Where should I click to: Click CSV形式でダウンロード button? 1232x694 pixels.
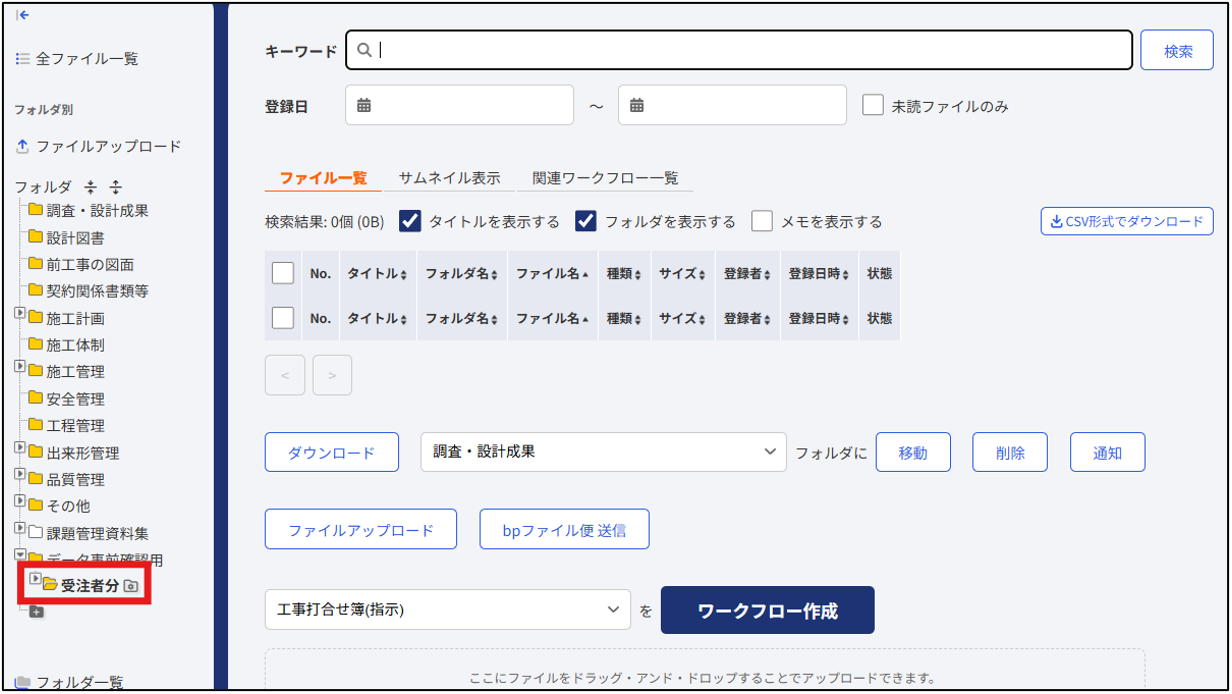(x=1127, y=221)
